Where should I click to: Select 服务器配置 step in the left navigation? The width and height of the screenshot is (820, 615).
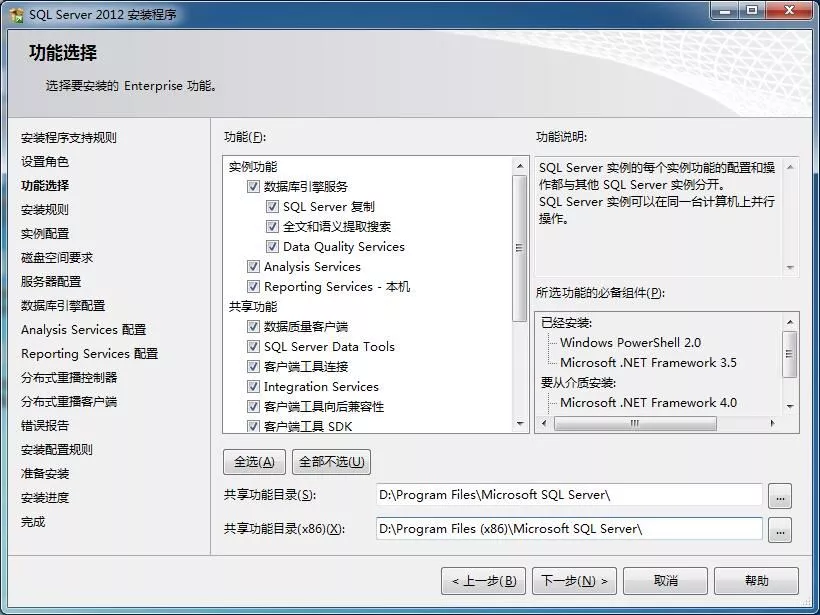pos(51,281)
